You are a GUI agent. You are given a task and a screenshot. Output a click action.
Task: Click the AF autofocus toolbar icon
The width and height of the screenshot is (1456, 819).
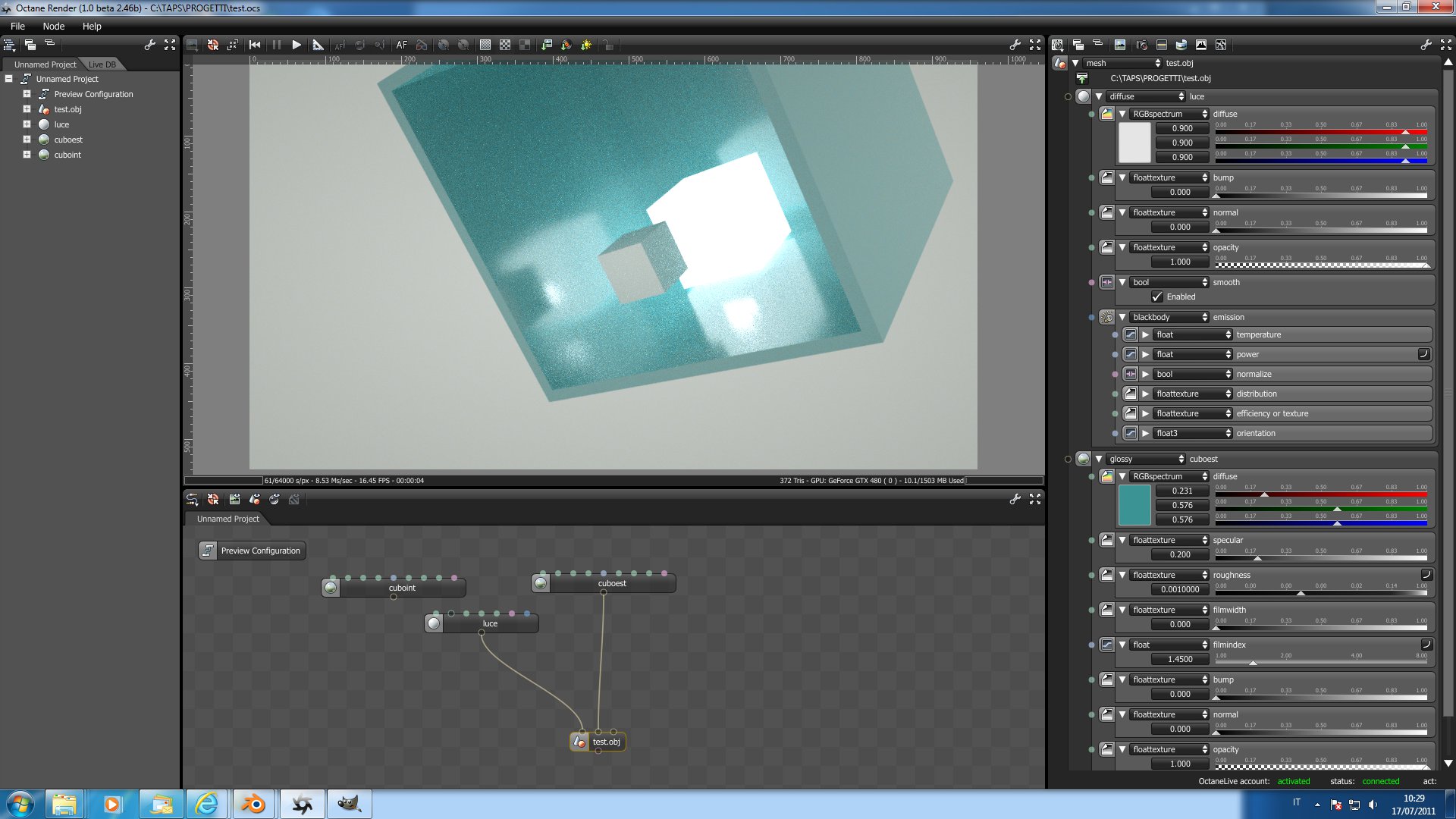401,45
